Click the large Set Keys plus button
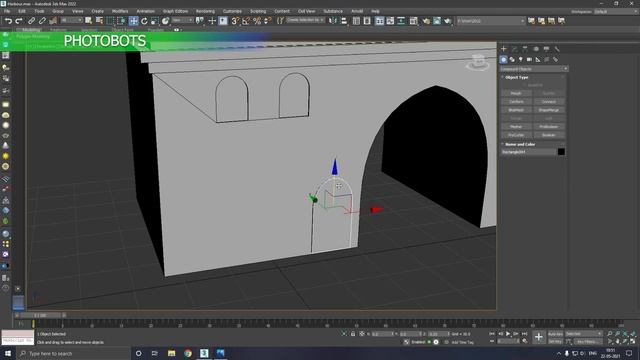This screenshot has width=640, height=360. coord(539,337)
